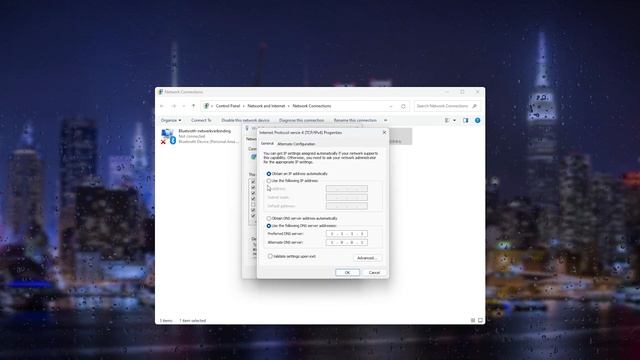Go up one folder level
The image size is (640, 360).
193,106
